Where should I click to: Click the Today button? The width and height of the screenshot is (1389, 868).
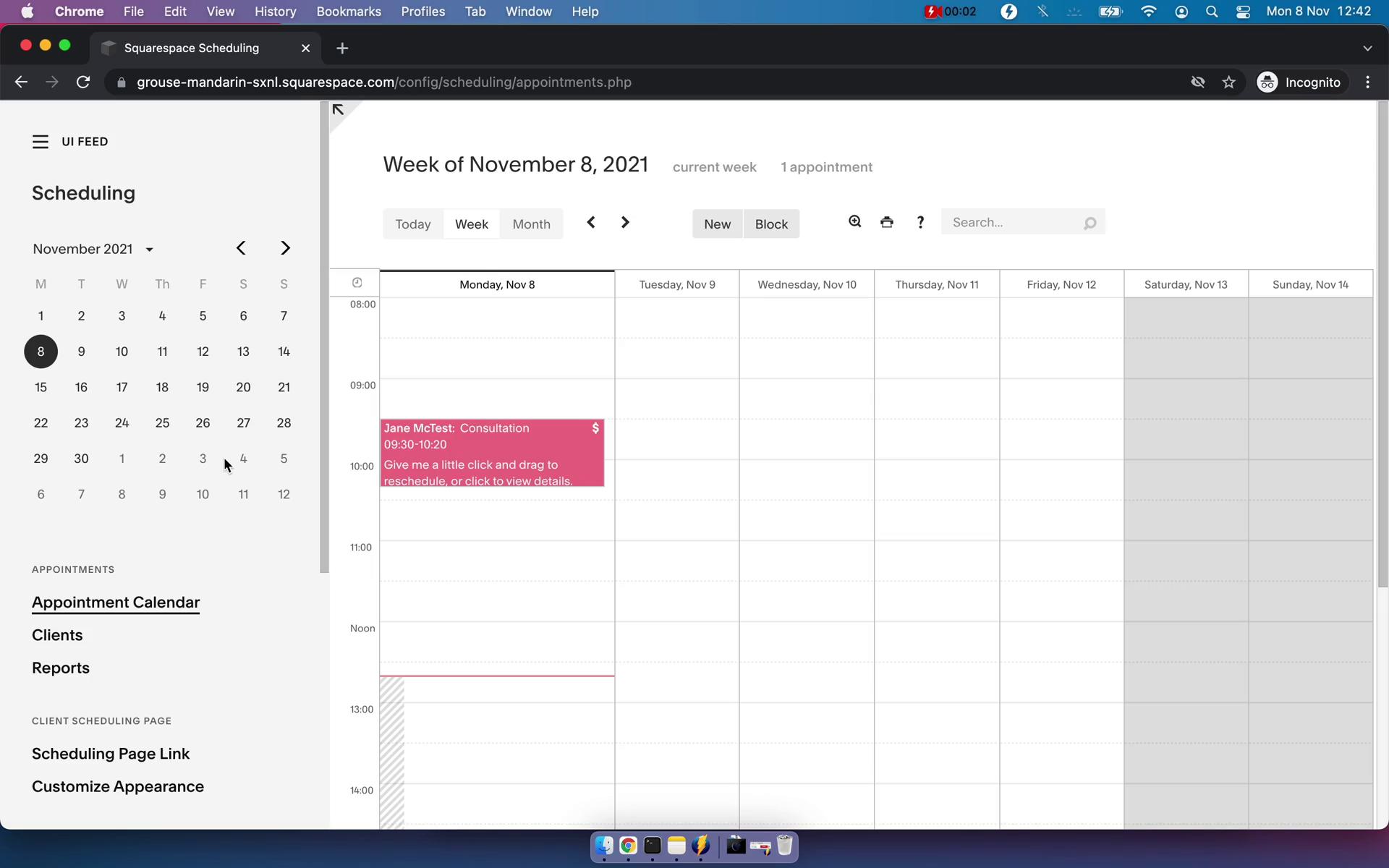pyautogui.click(x=412, y=223)
